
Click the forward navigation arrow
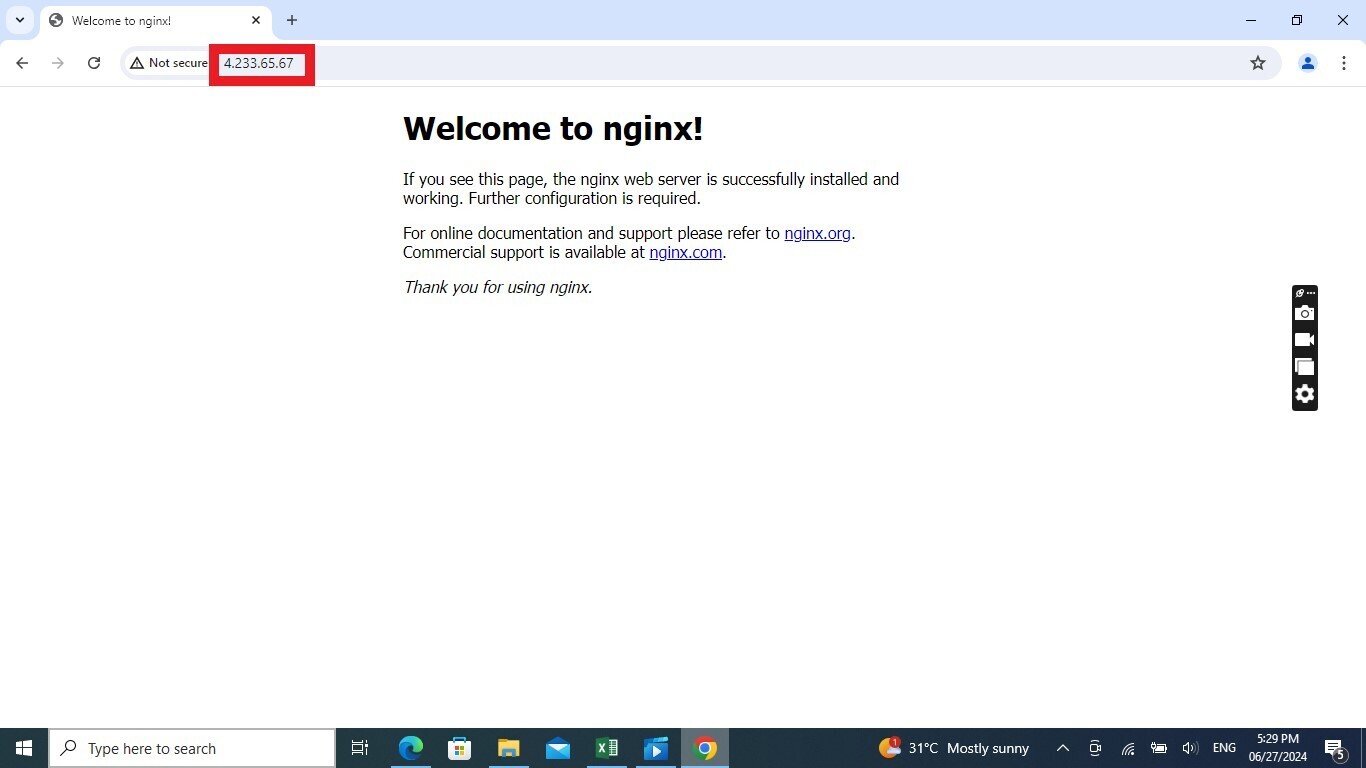(58, 63)
